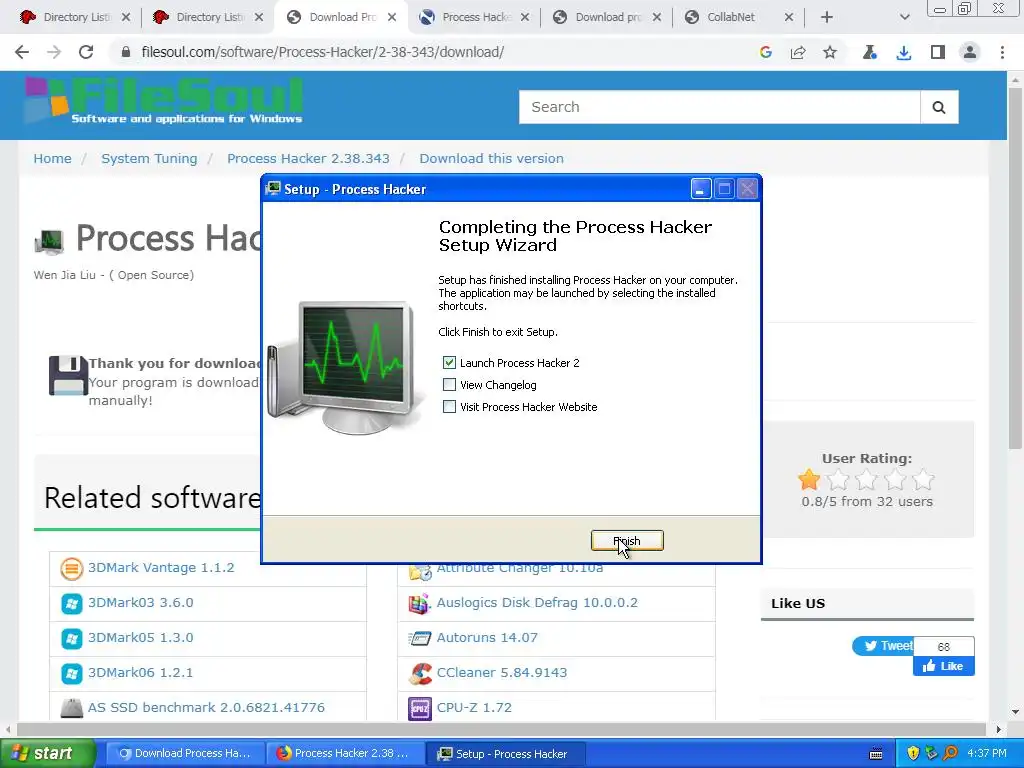This screenshot has height=768, width=1024.
Task: Expand the tab search dropdown chevron
Action: (x=904, y=17)
